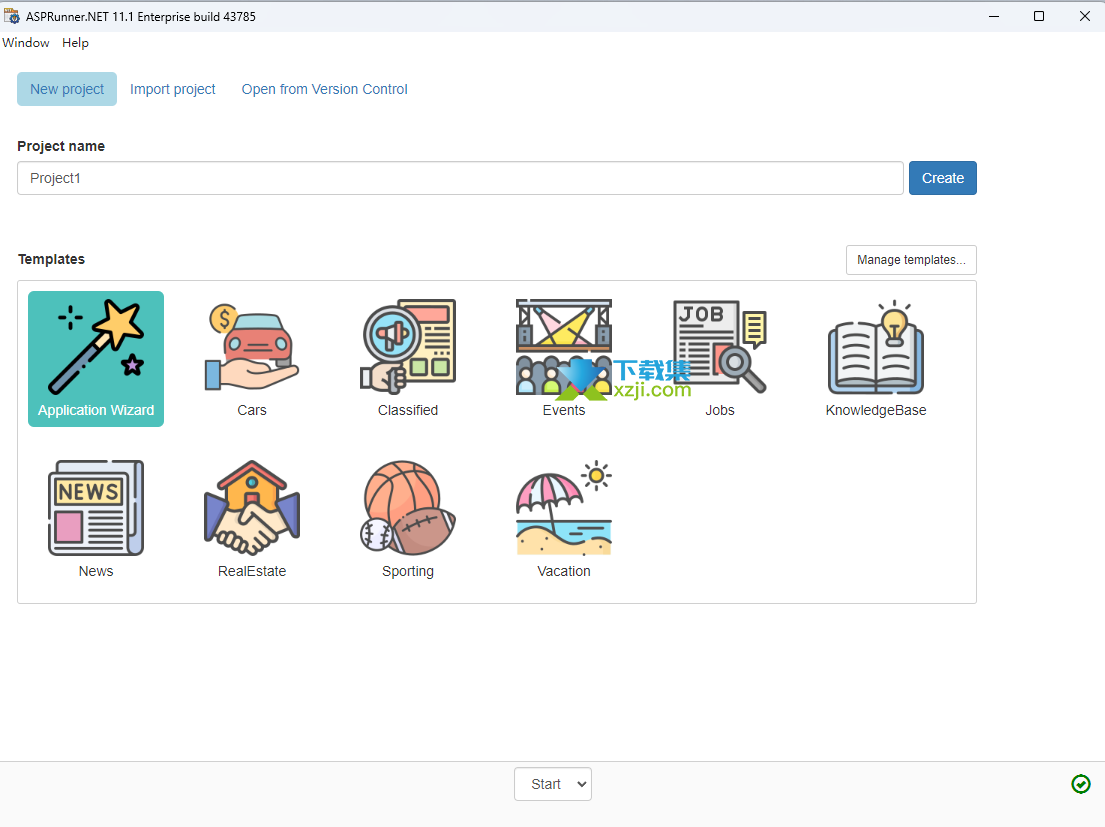This screenshot has height=827, width=1105.
Task: Click the green checkmark status icon
Action: tap(1081, 784)
